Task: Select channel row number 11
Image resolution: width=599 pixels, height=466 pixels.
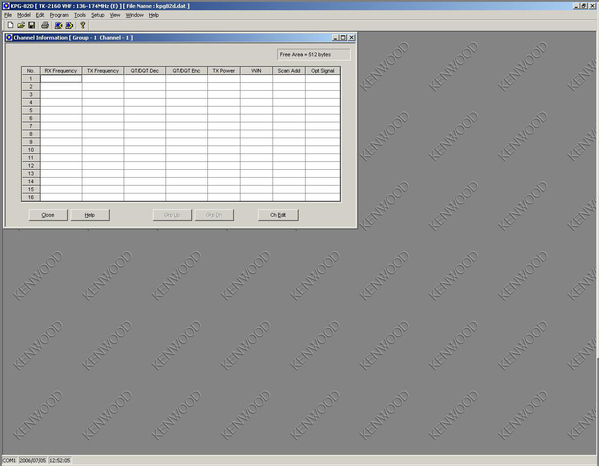Action: point(31,158)
